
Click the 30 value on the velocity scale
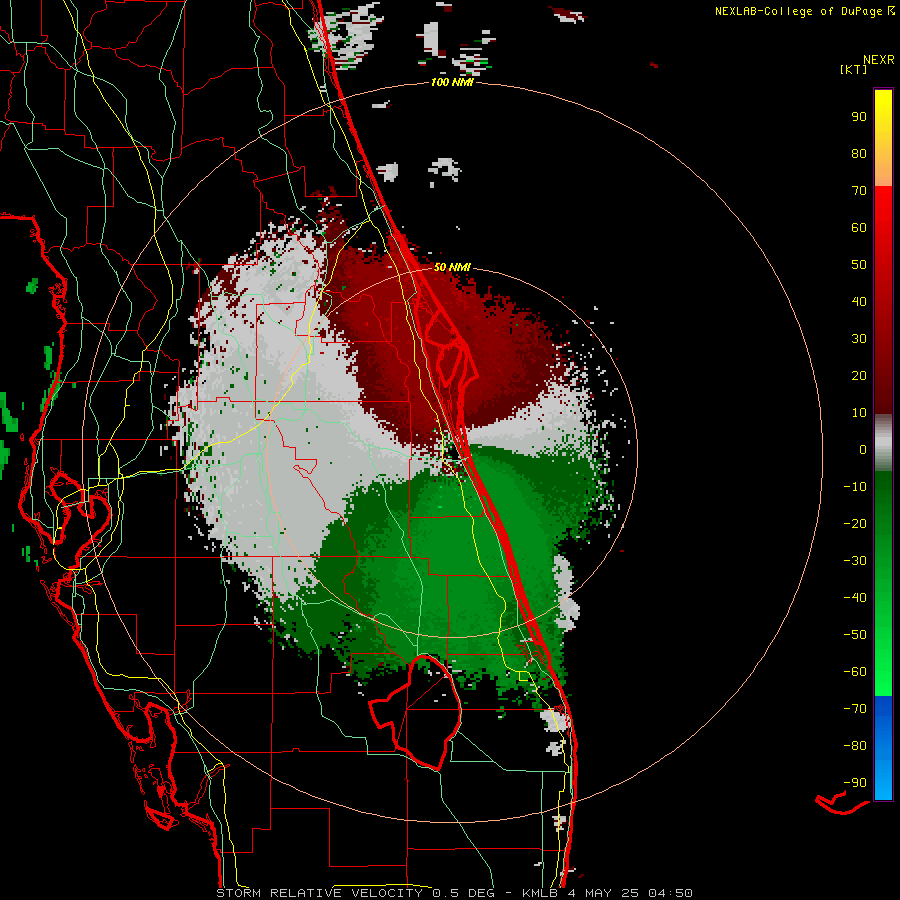(859, 339)
